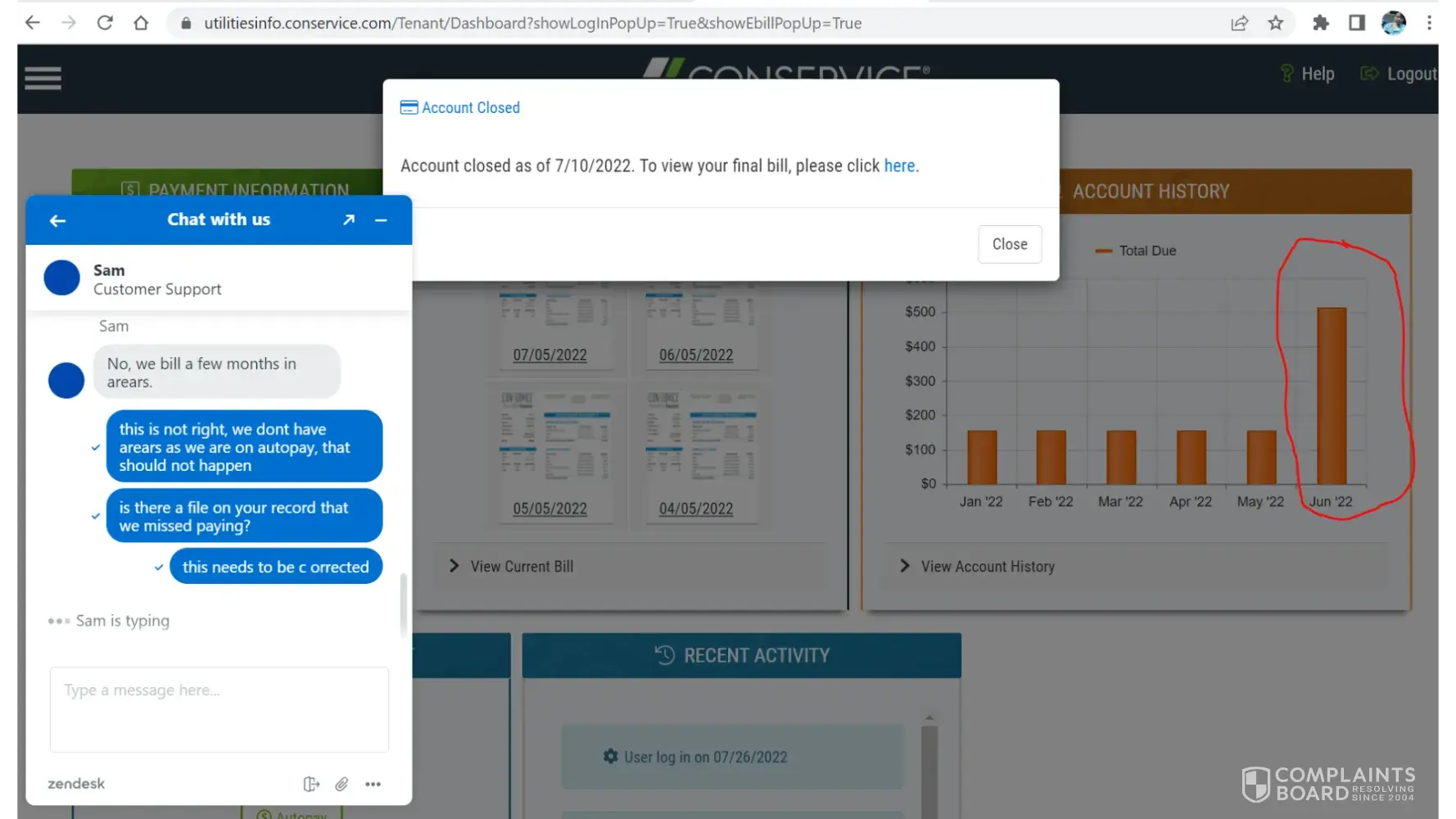The image size is (1456, 819).
Task: Click the 'is there a file' chat message
Action: click(244, 517)
